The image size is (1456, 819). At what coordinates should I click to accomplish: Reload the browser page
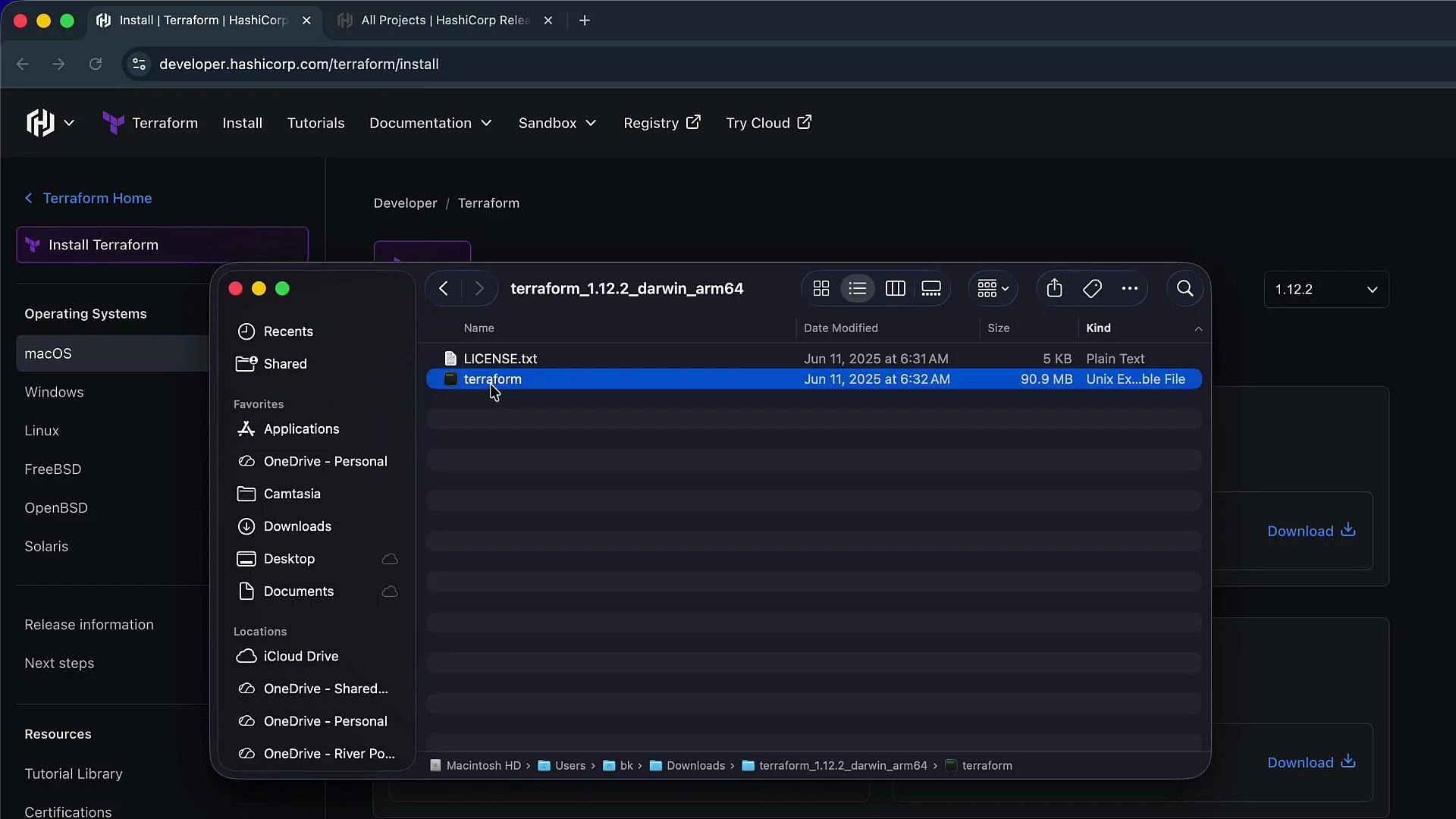pos(96,64)
